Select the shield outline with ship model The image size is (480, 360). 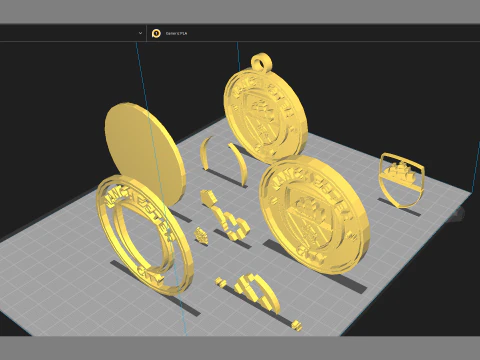[401, 180]
